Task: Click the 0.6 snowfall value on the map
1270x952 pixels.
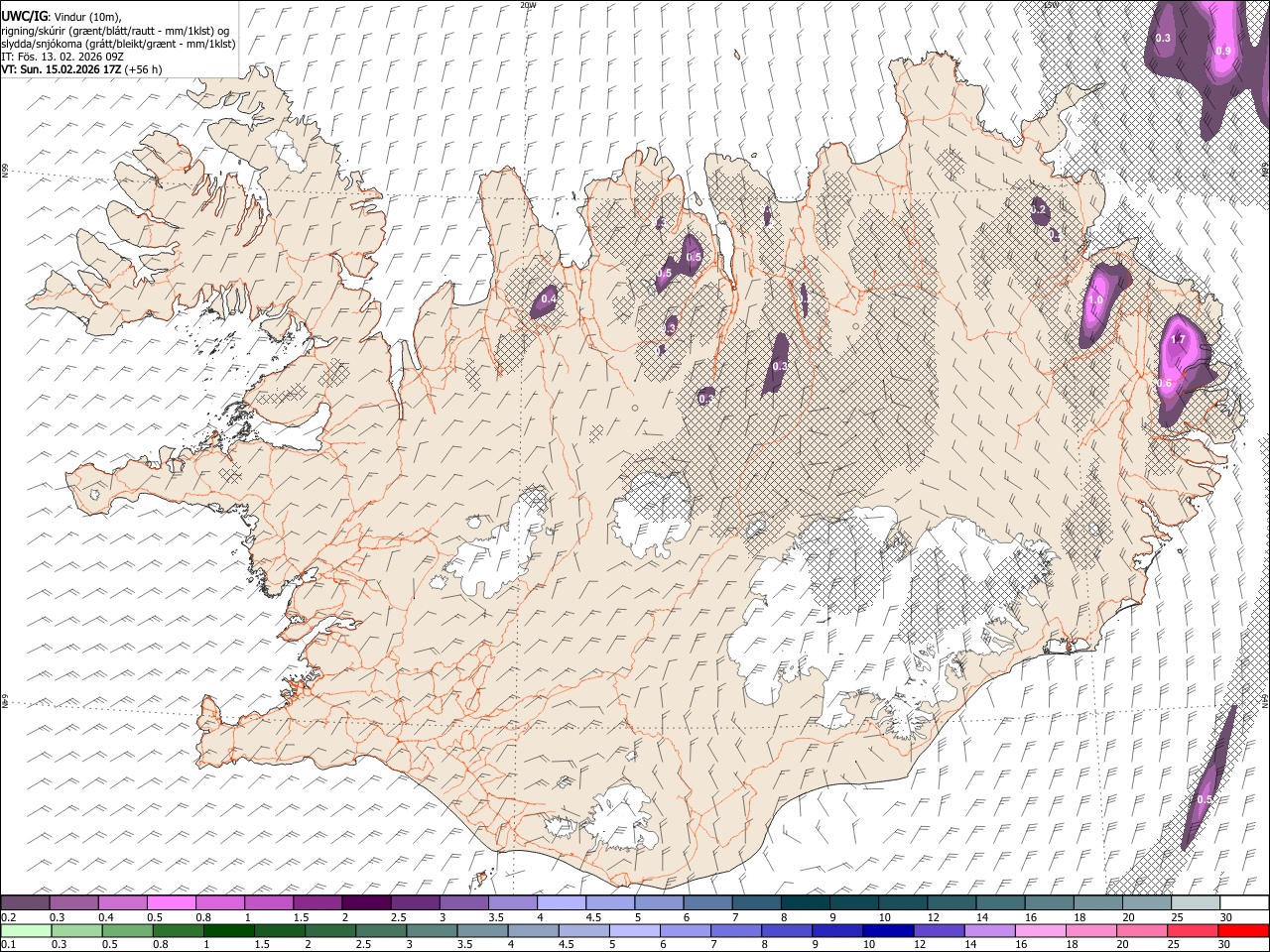Action: tap(1165, 383)
